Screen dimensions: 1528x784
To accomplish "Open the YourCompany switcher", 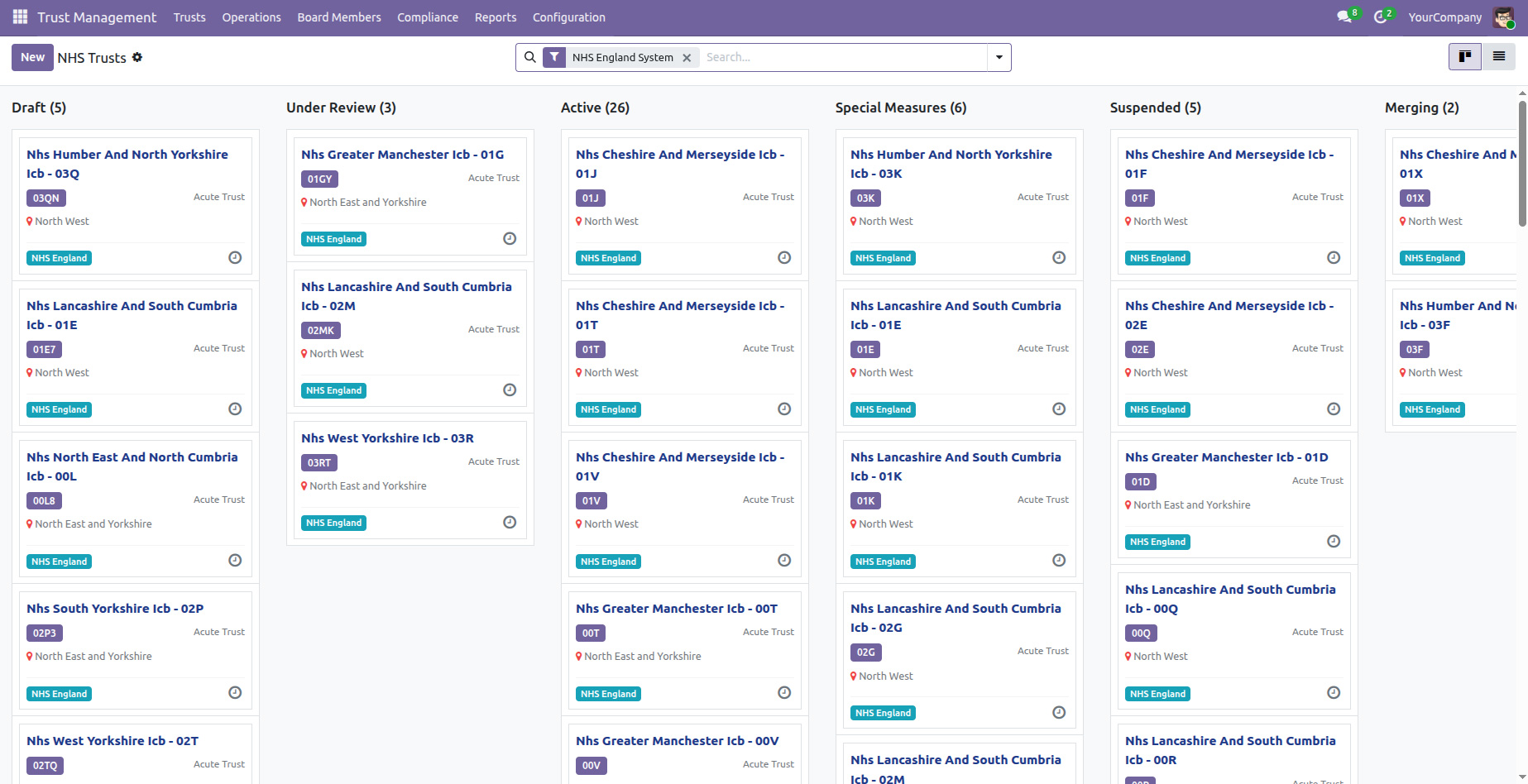I will point(1445,17).
